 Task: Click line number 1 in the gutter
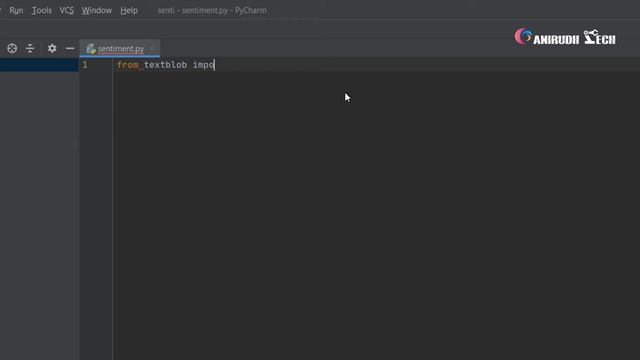tap(85, 65)
